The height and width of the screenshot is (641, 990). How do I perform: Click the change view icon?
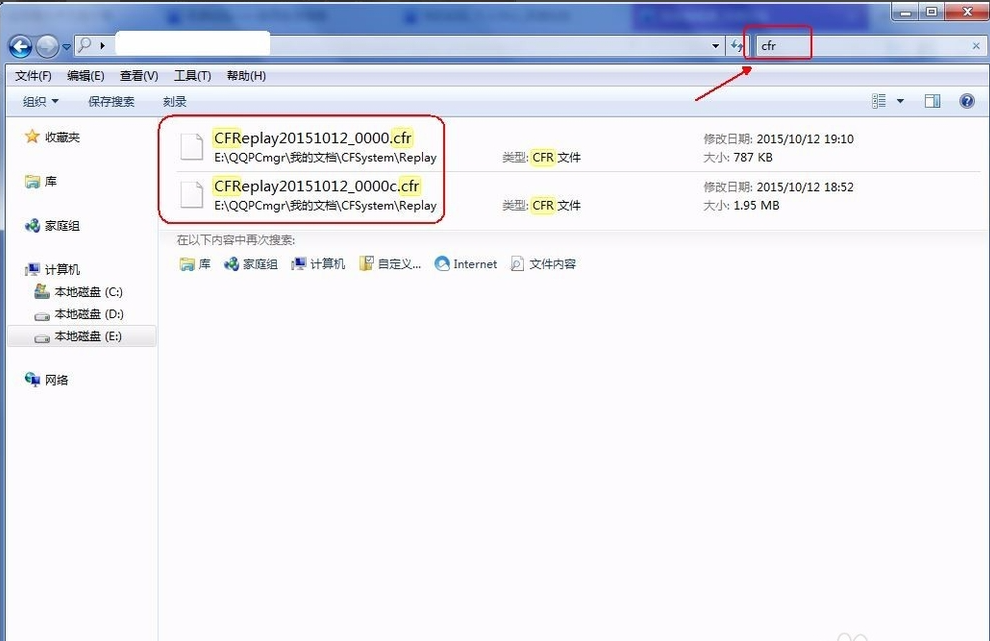point(879,101)
